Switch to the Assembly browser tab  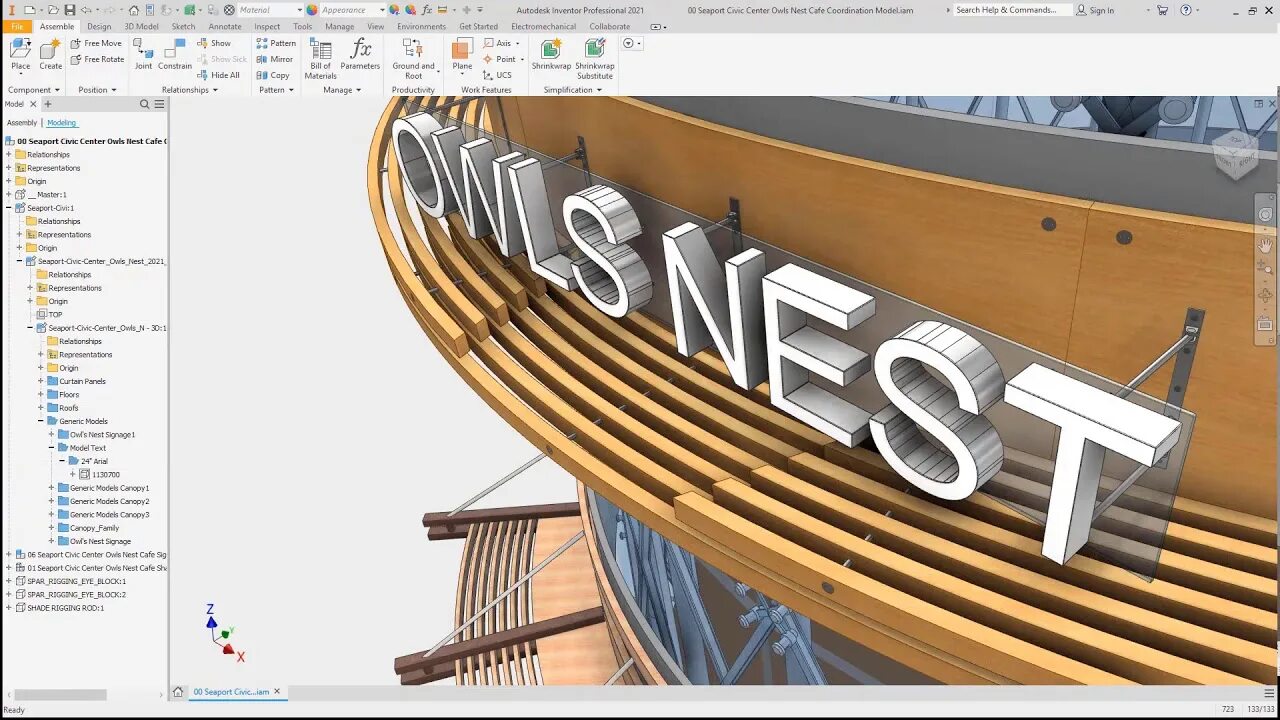pos(22,123)
